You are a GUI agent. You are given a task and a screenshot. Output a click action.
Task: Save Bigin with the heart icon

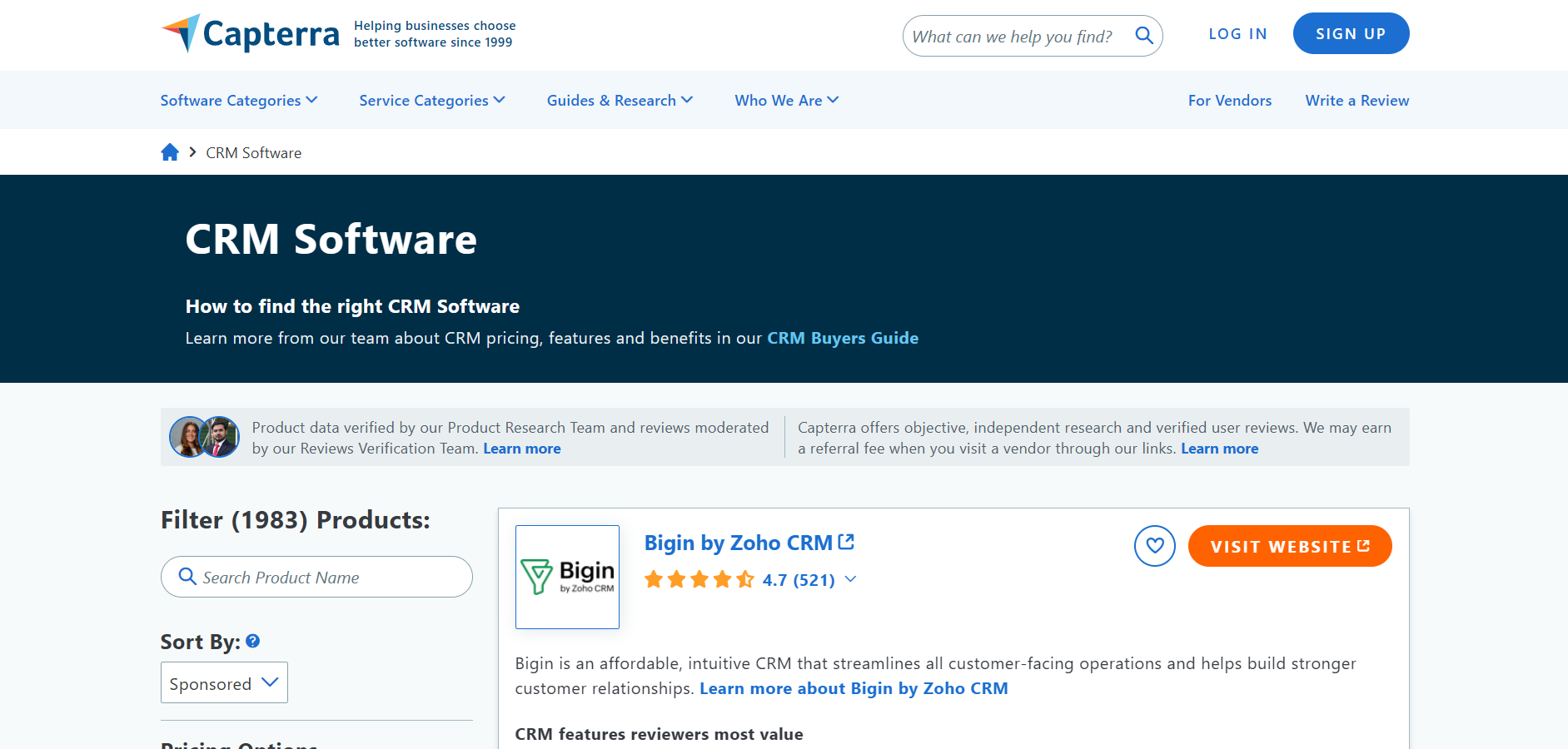point(1154,546)
